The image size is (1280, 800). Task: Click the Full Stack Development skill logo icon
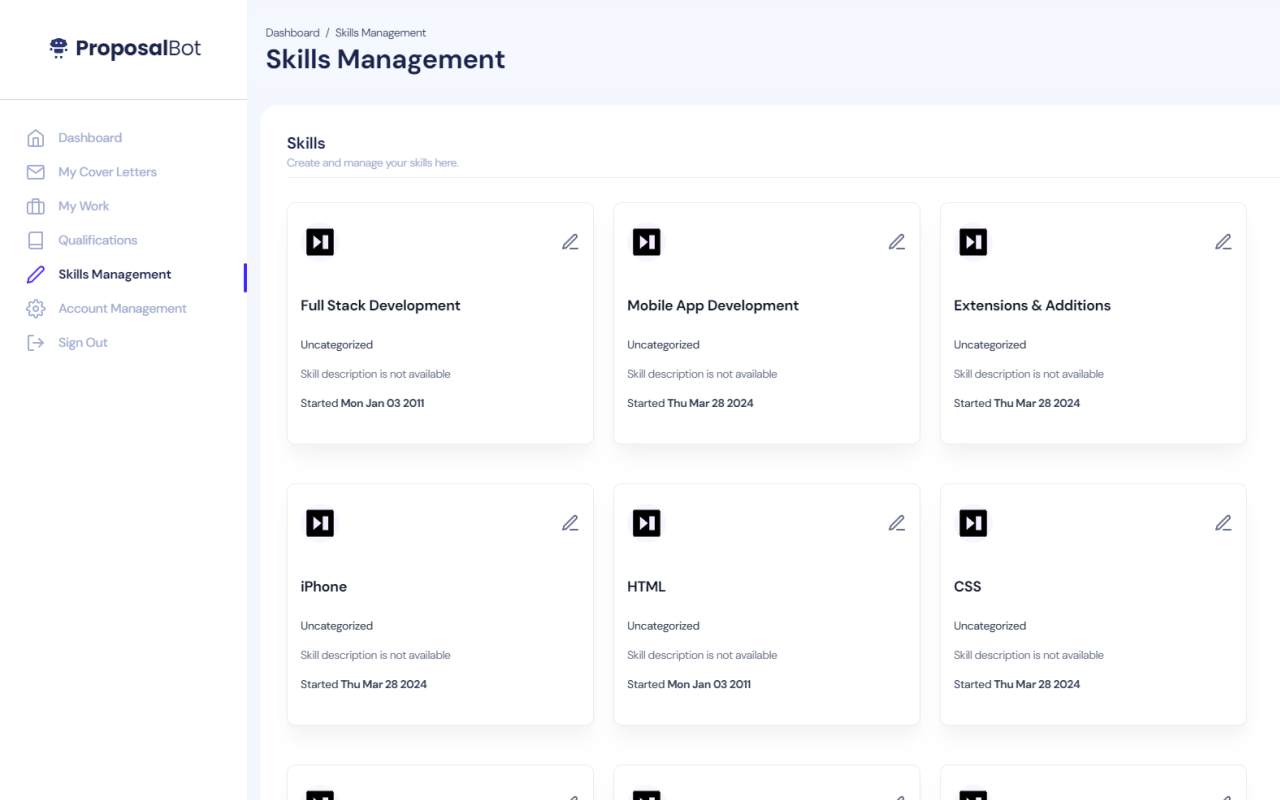(320, 242)
